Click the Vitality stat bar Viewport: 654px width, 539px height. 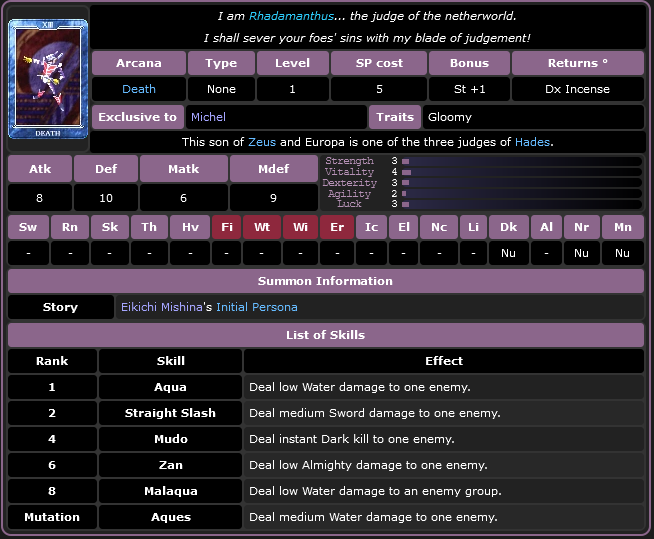pos(520,172)
